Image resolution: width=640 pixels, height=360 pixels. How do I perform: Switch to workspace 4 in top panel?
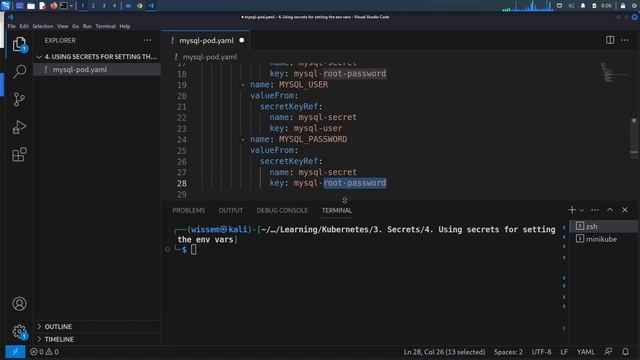(114, 6)
